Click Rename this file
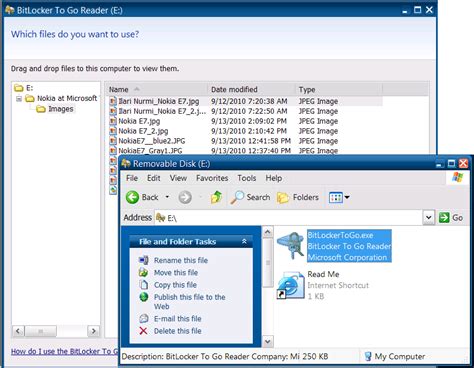The width and height of the screenshot is (474, 368). 181,260
